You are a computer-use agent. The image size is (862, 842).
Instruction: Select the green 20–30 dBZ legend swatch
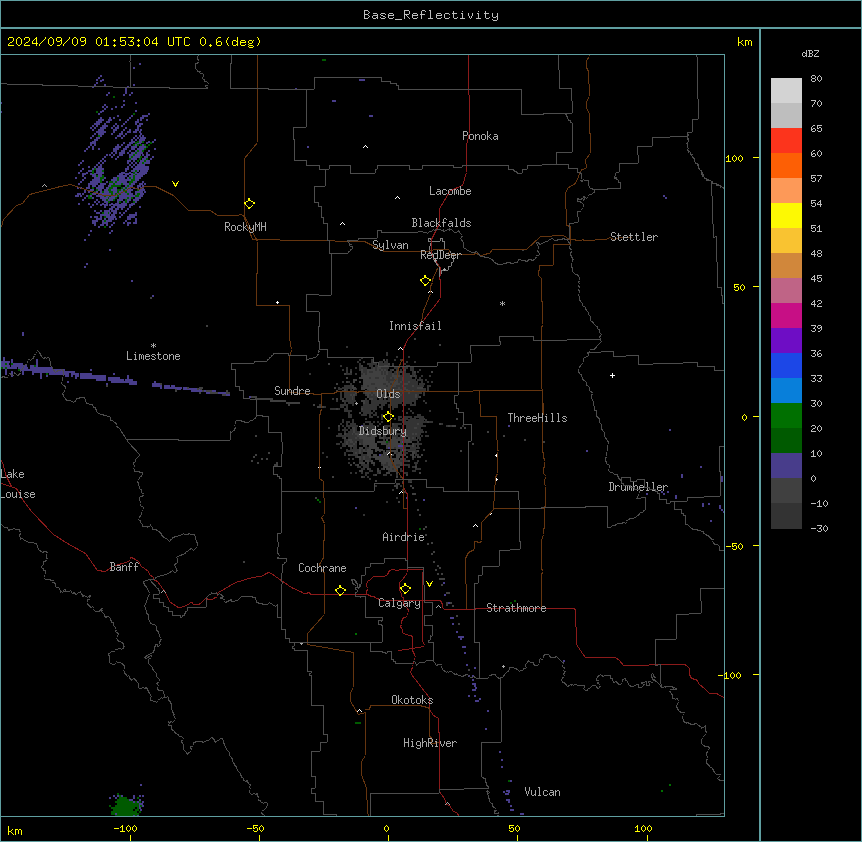(x=786, y=416)
